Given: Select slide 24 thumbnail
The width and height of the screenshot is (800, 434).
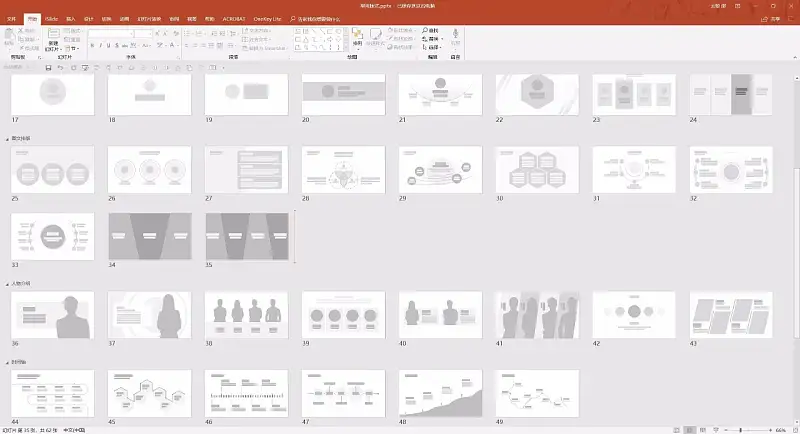Looking at the screenshot, I should 731,94.
